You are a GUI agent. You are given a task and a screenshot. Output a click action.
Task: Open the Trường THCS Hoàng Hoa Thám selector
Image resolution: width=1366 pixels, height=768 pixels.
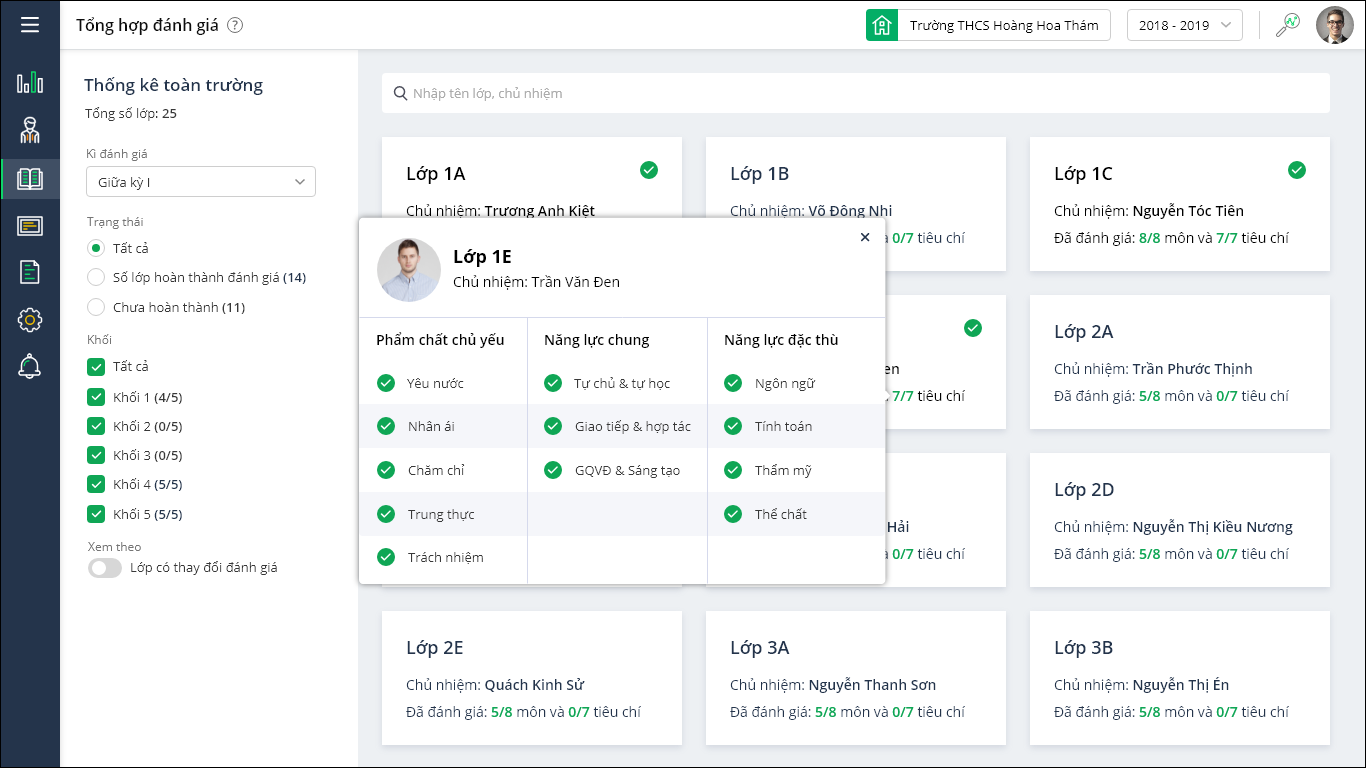(988, 25)
